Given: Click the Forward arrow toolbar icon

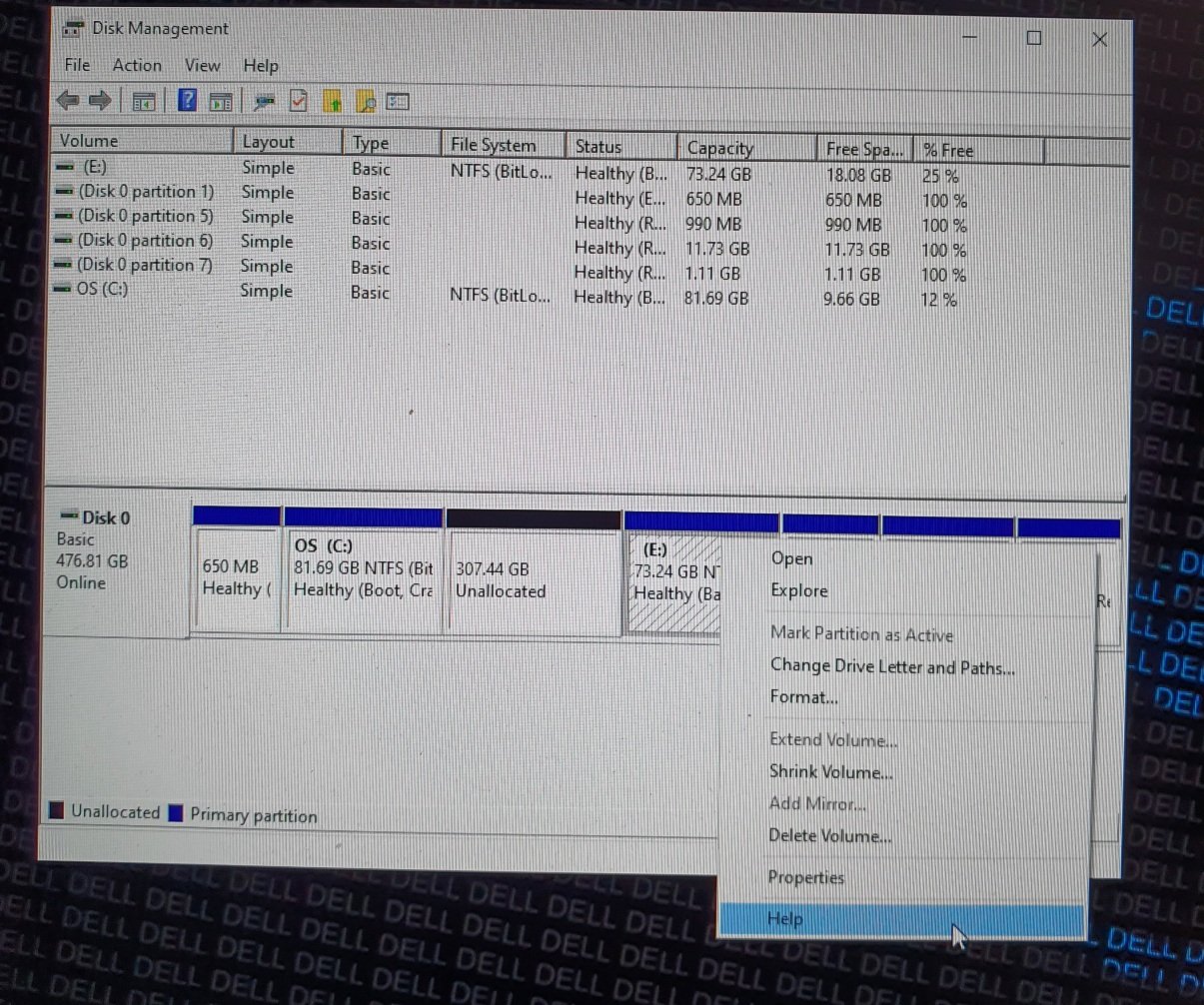Looking at the screenshot, I should point(99,100).
